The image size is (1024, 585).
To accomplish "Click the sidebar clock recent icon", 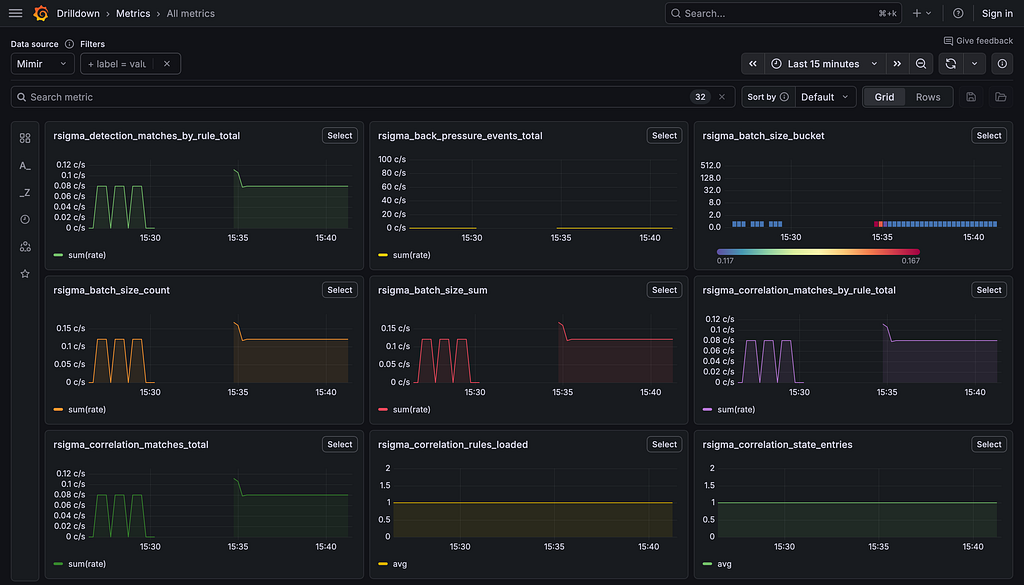I will point(25,219).
